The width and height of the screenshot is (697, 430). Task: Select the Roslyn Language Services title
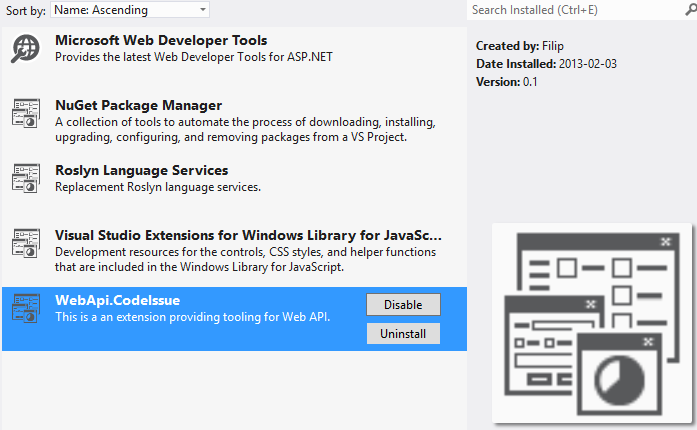point(141,170)
